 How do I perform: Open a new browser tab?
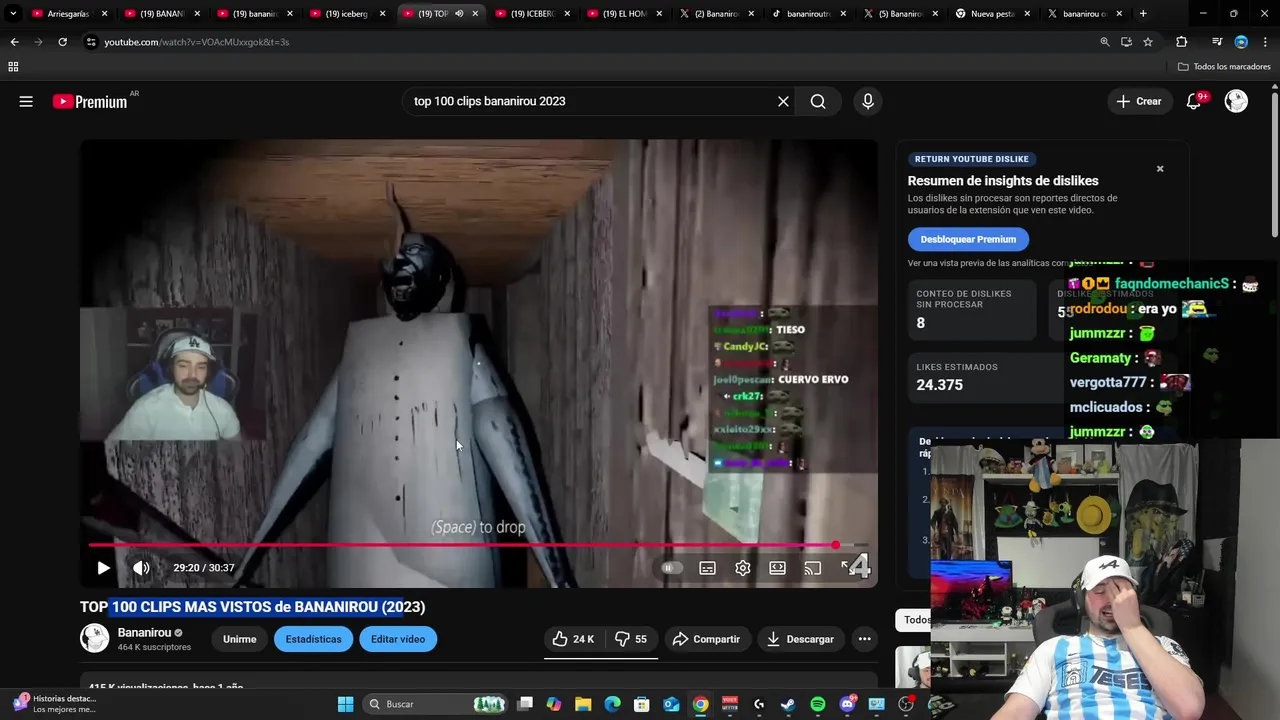point(1143,14)
